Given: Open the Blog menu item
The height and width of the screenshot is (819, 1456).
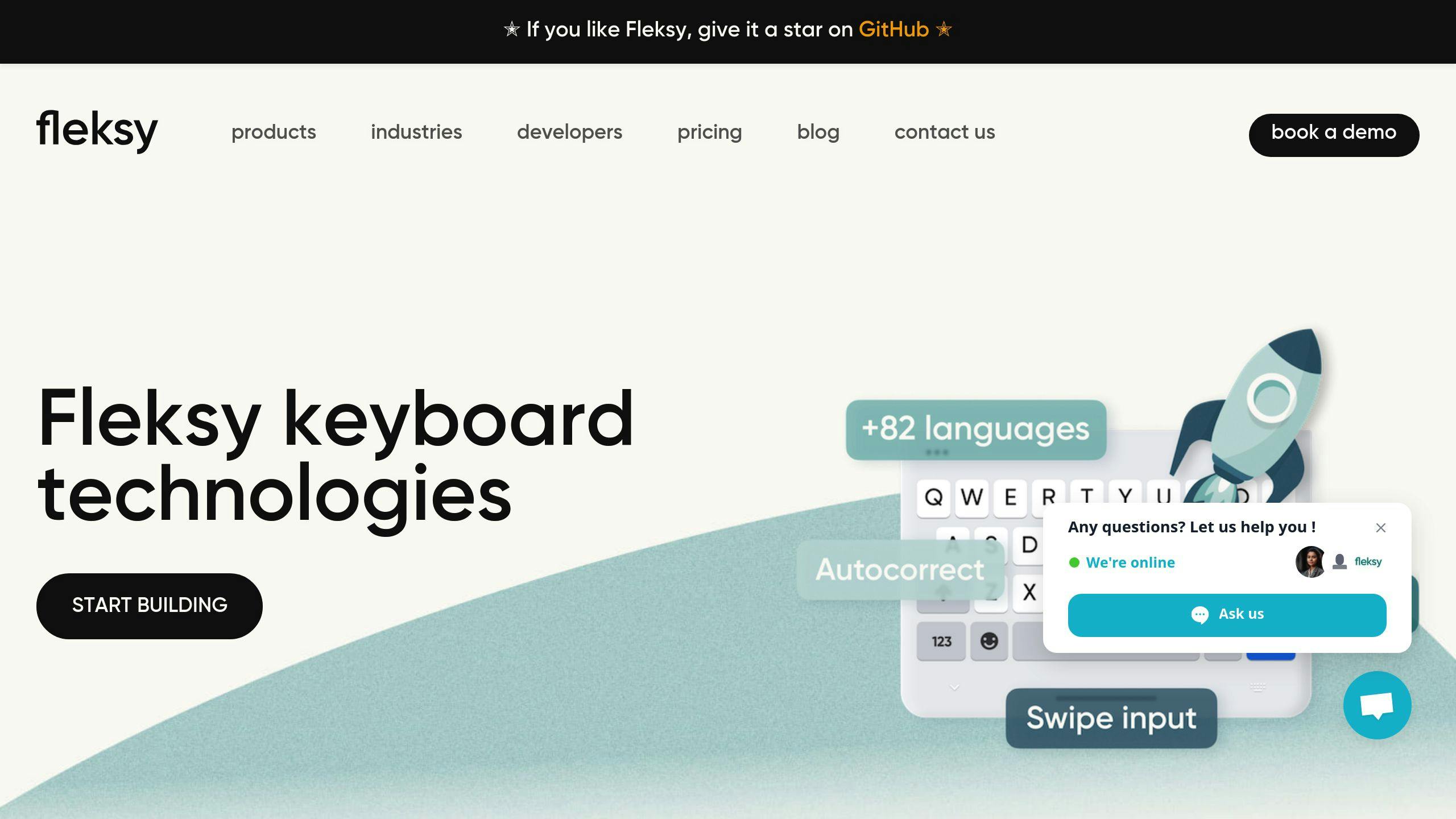Looking at the screenshot, I should (x=818, y=133).
